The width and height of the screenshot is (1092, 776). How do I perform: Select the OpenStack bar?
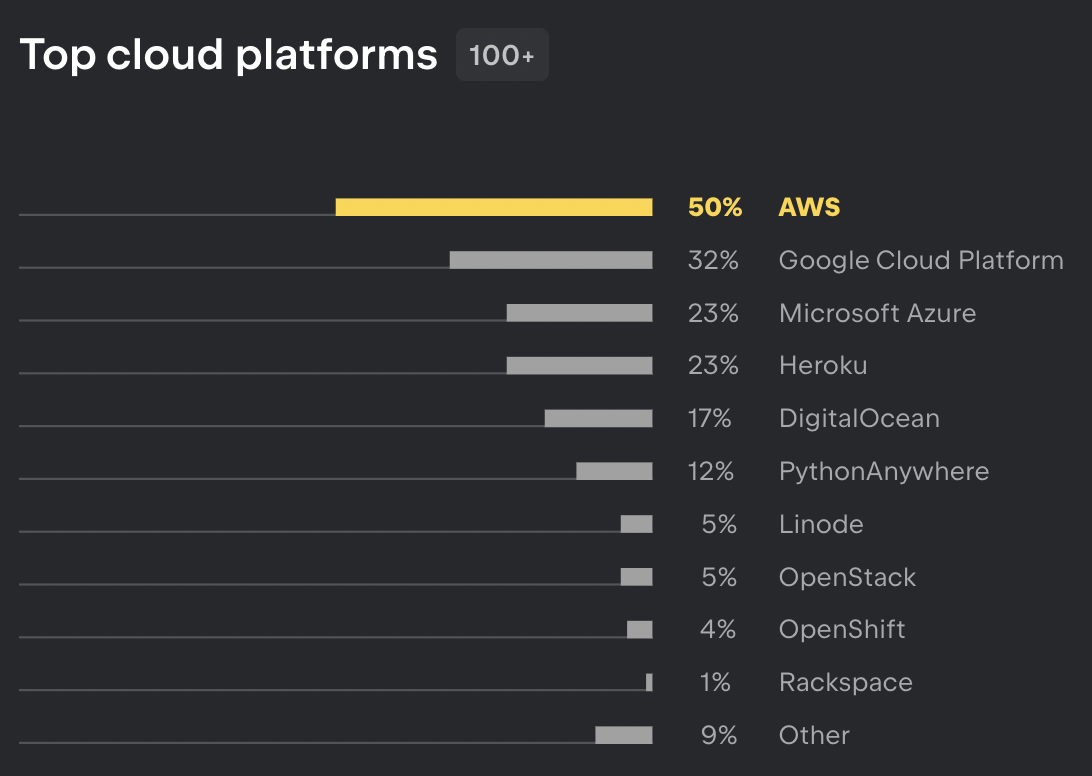pos(637,577)
